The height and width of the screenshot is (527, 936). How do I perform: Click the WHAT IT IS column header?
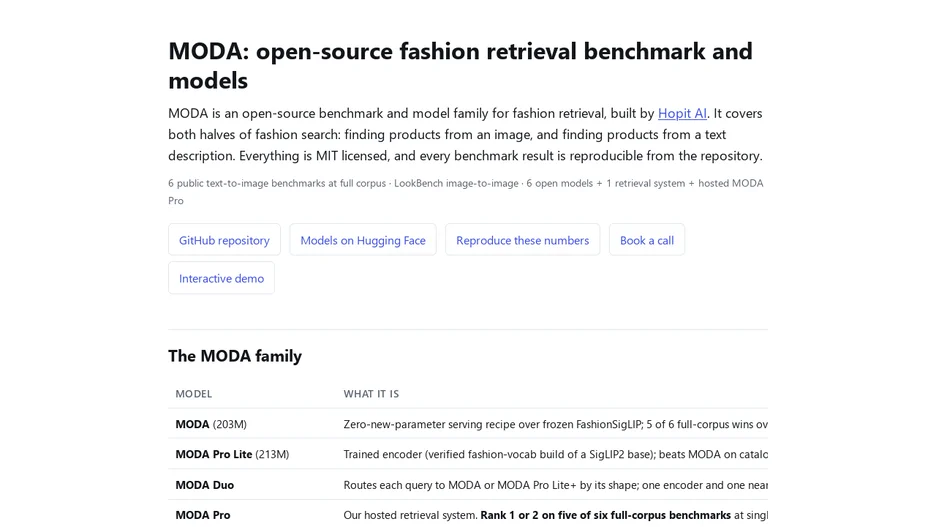371,394
